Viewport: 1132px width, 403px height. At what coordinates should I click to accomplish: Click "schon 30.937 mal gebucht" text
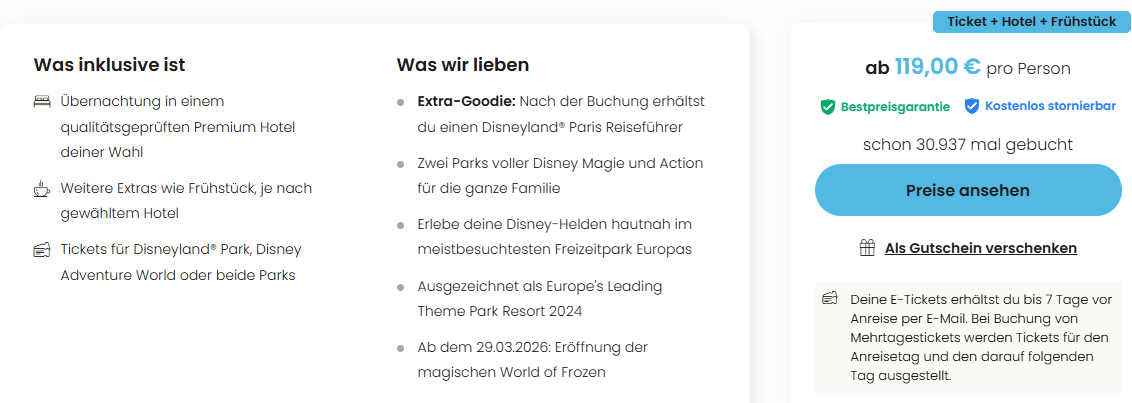pos(968,144)
